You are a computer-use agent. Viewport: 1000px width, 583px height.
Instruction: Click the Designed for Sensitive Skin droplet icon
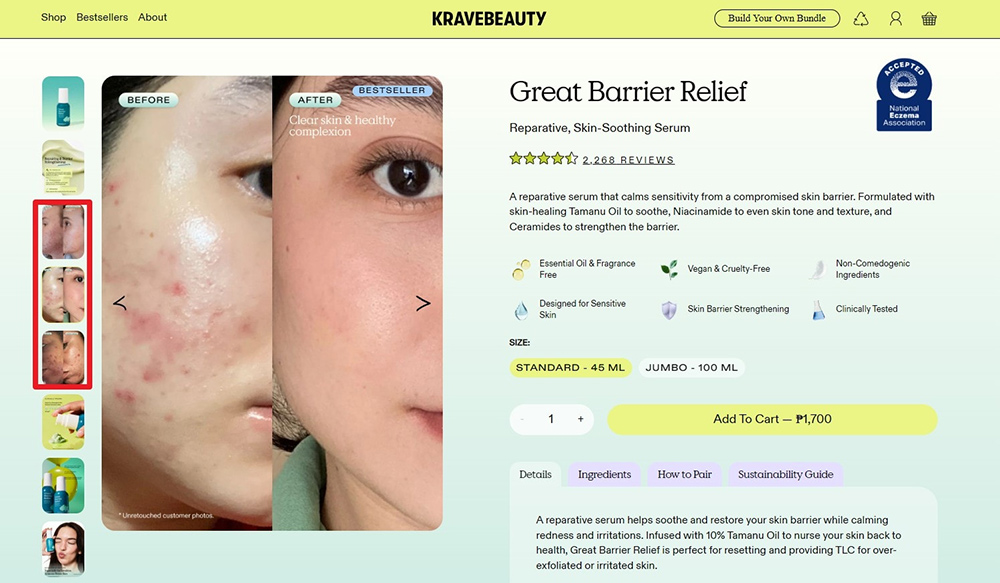click(x=521, y=309)
